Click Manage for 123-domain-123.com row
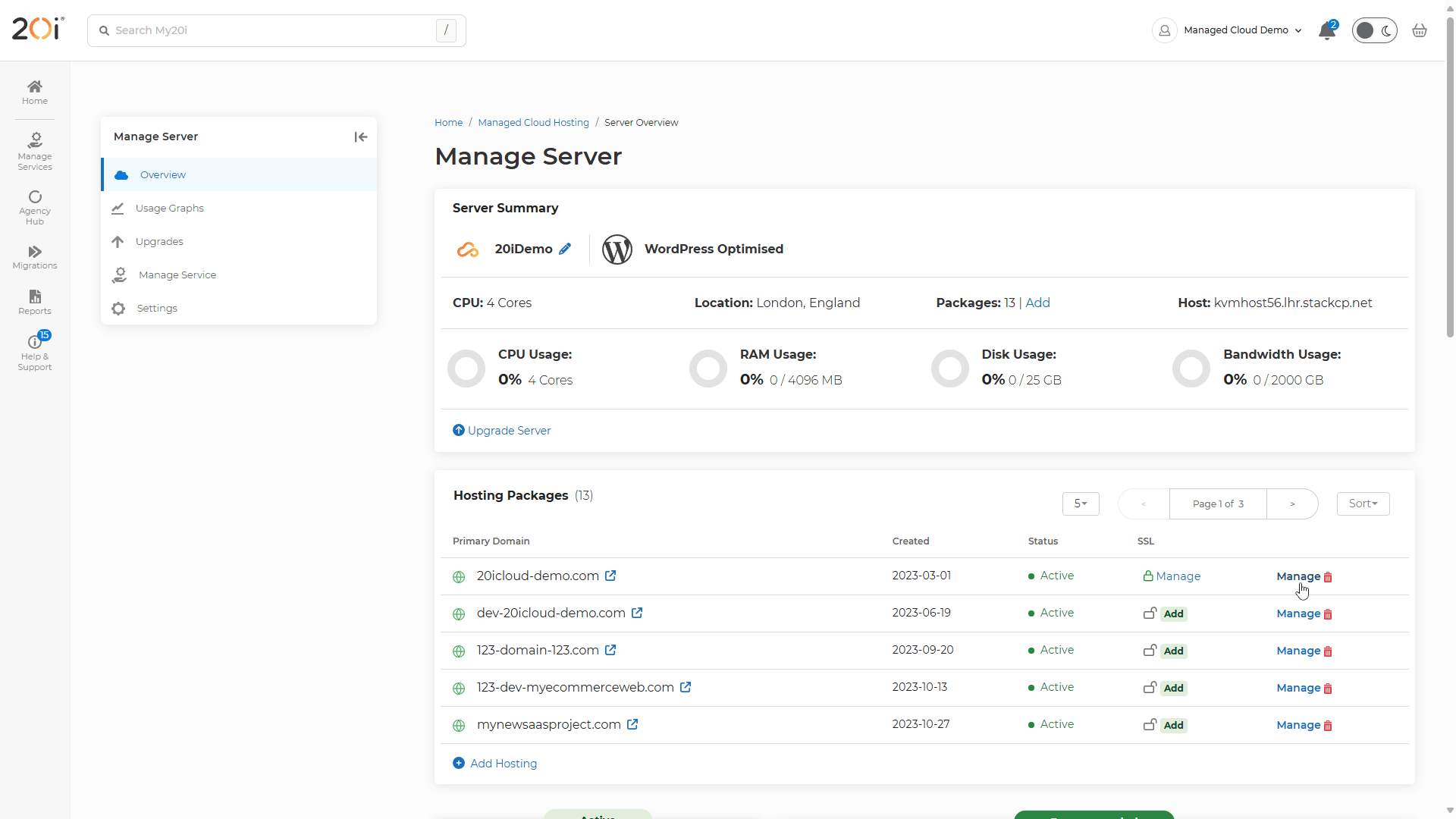Viewport: 1456px width, 819px height. [x=1298, y=651]
